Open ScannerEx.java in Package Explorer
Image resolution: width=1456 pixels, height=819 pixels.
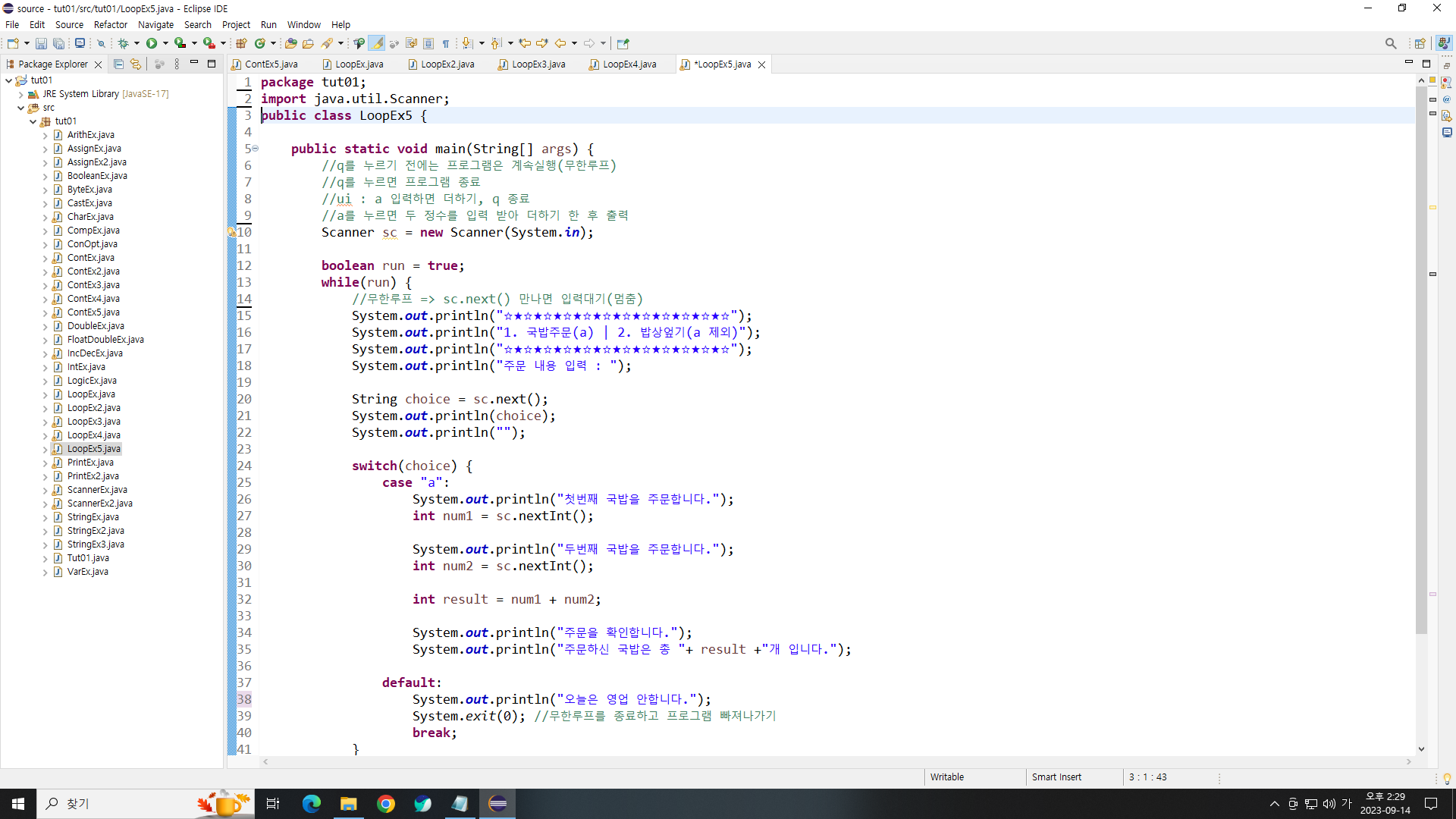[x=97, y=490]
